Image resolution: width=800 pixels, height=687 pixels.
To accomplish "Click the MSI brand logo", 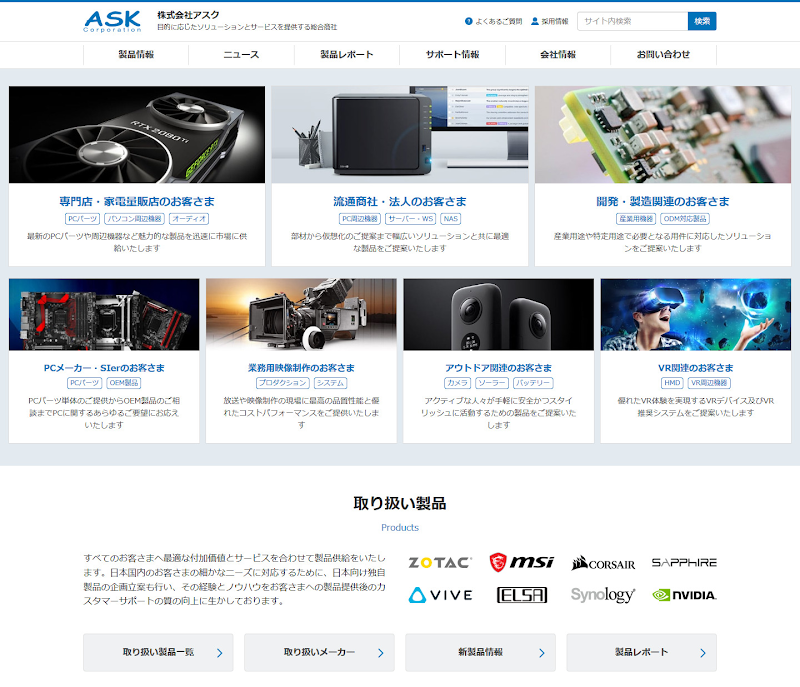I will tap(521, 562).
